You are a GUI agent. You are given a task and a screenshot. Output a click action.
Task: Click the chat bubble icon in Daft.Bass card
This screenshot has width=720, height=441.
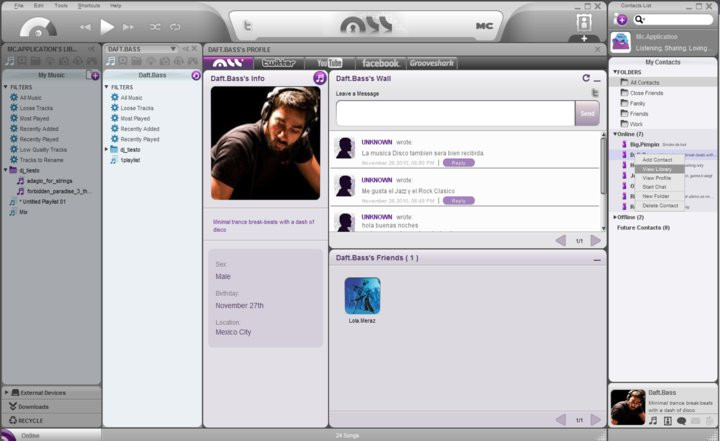point(681,421)
